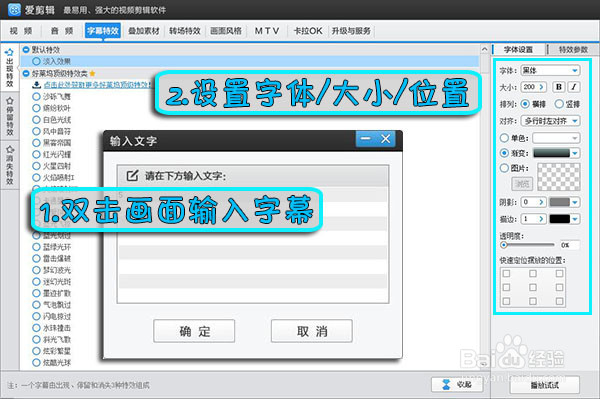Click the 阴影 shadow value stepper
Screen dimensions: 600x399
(541, 202)
